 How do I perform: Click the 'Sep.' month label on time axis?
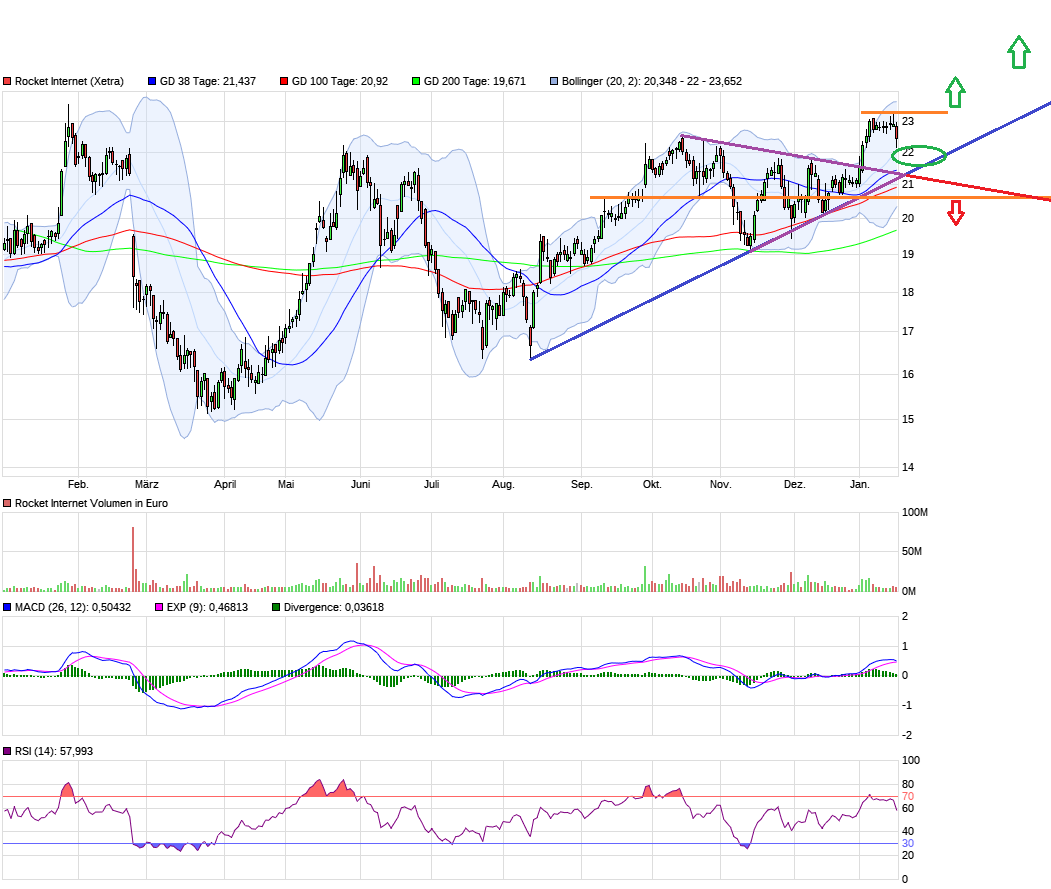582,484
